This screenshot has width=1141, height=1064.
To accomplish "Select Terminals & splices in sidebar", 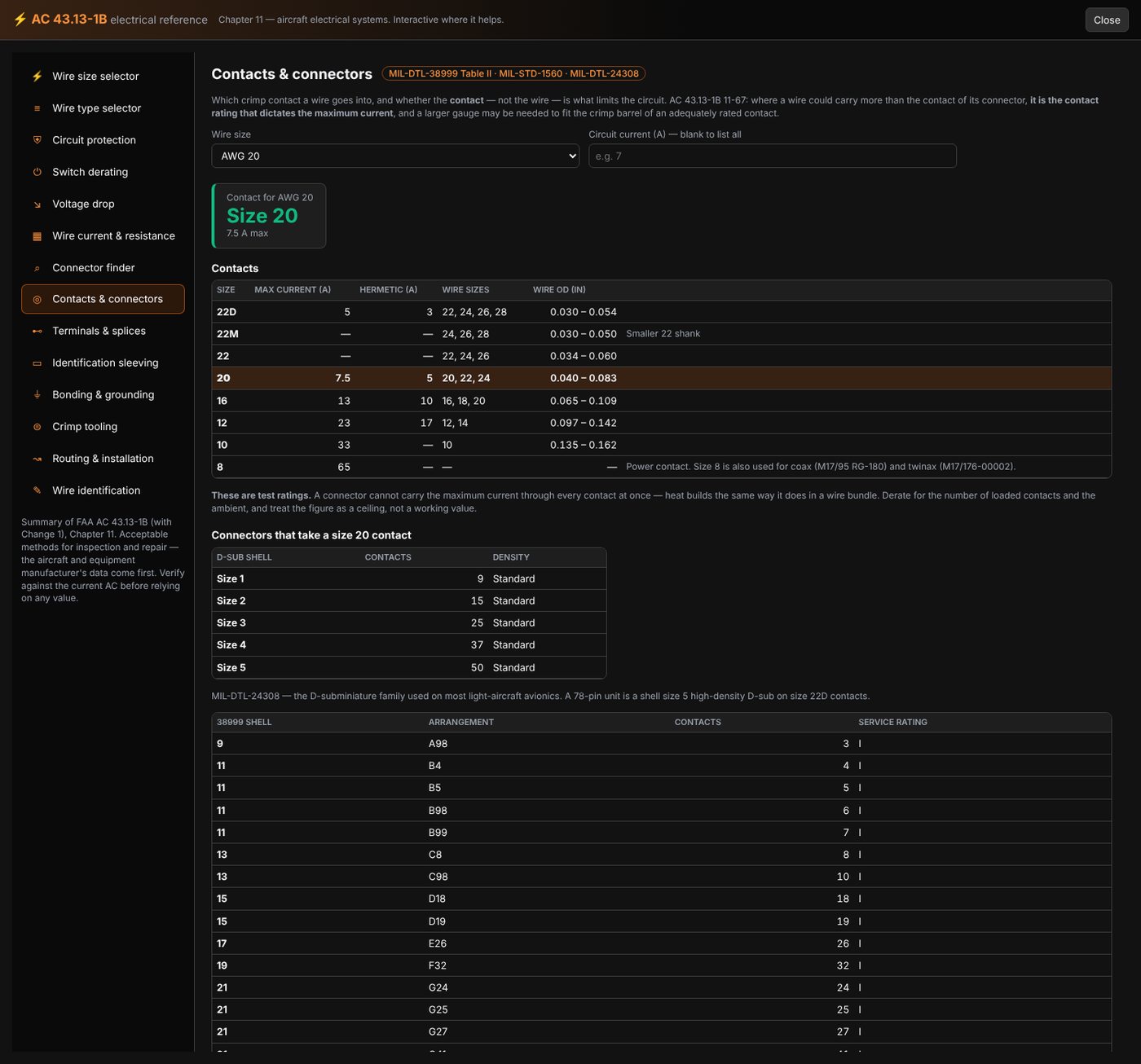I will tap(103, 332).
